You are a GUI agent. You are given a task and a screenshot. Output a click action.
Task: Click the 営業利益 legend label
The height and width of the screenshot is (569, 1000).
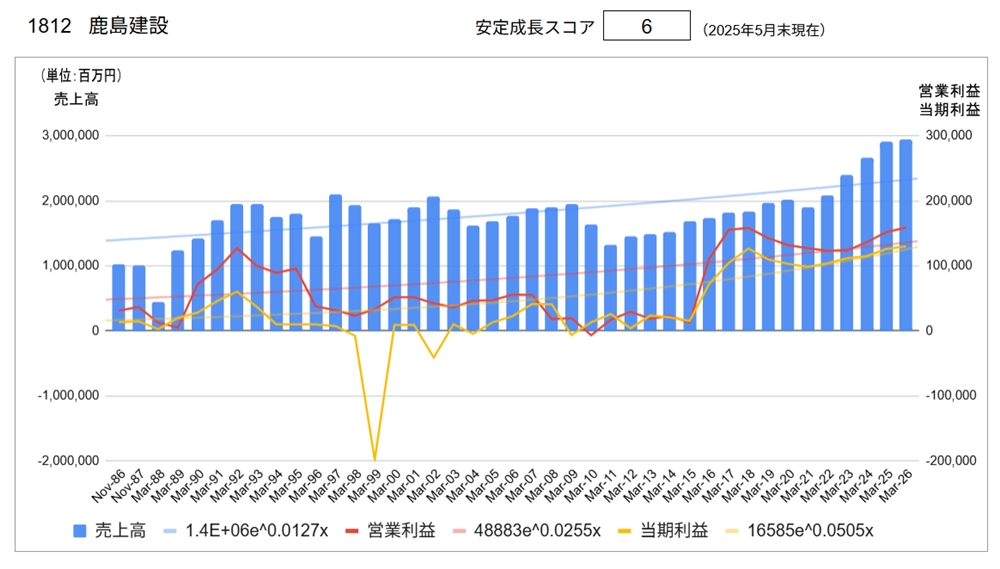pos(402,531)
